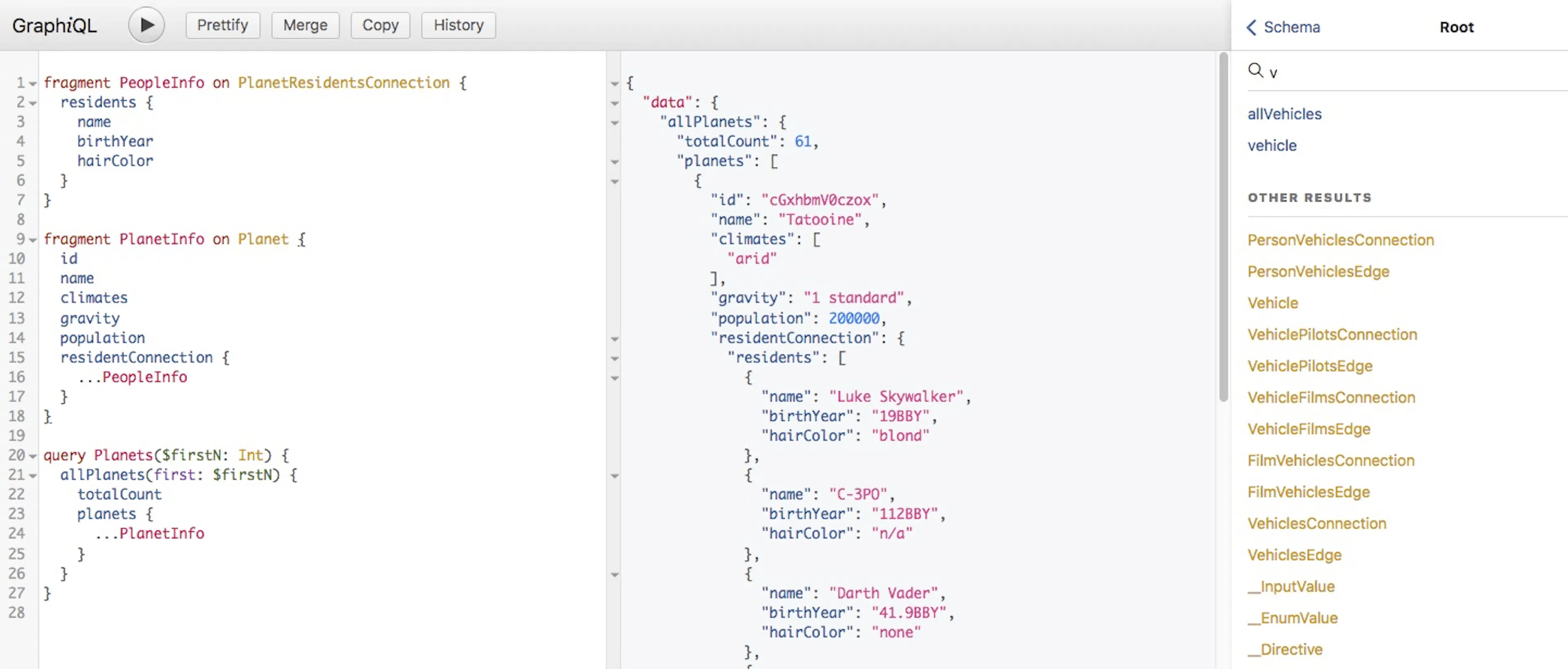Image resolution: width=1568 pixels, height=669 pixels.
Task: Select PersonVehiclesConnection in other results
Action: (1340, 240)
